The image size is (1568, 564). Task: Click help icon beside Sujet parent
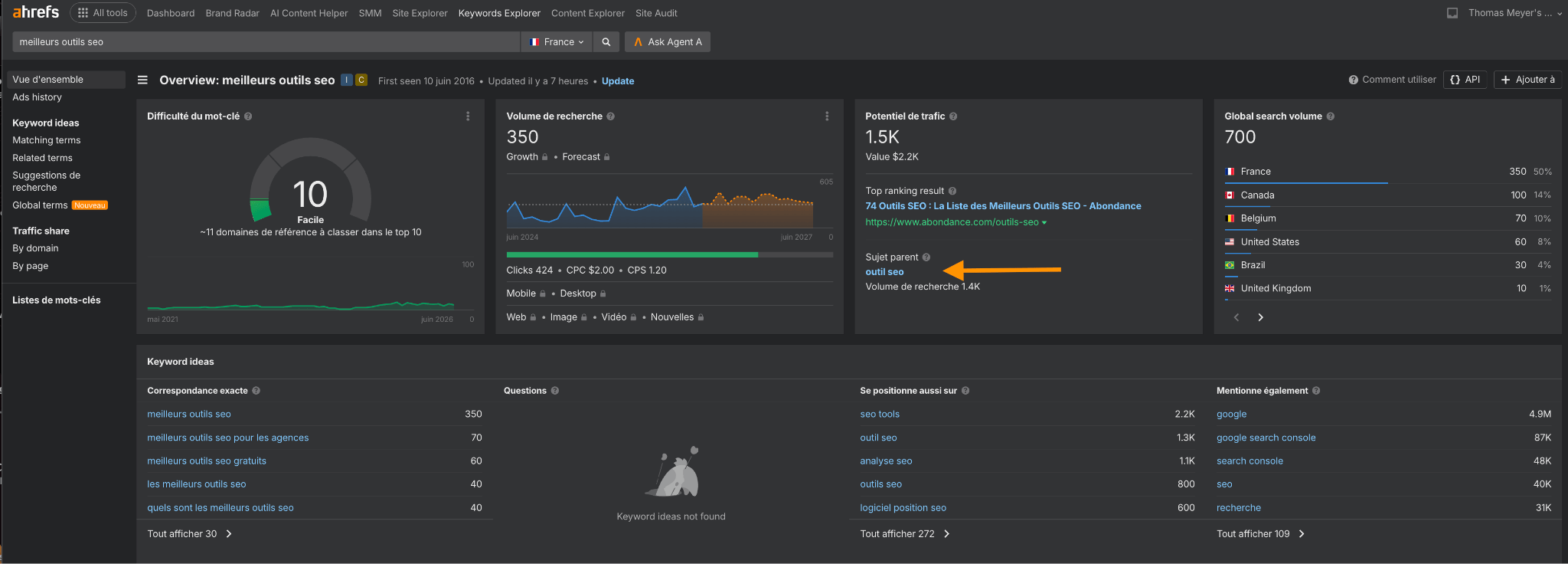click(926, 257)
